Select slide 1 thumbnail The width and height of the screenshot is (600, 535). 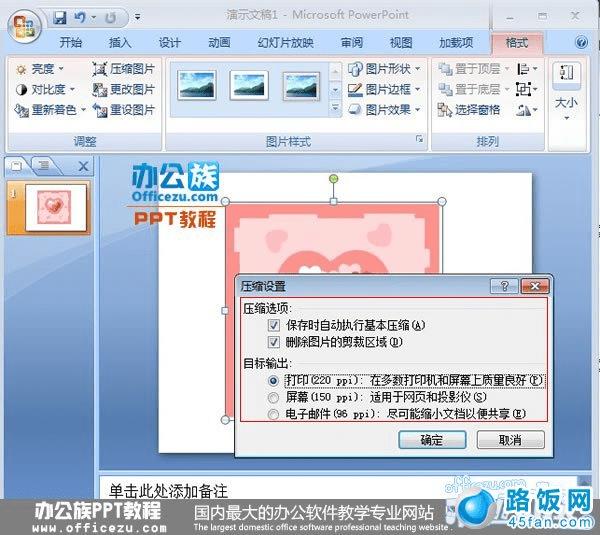(55, 207)
